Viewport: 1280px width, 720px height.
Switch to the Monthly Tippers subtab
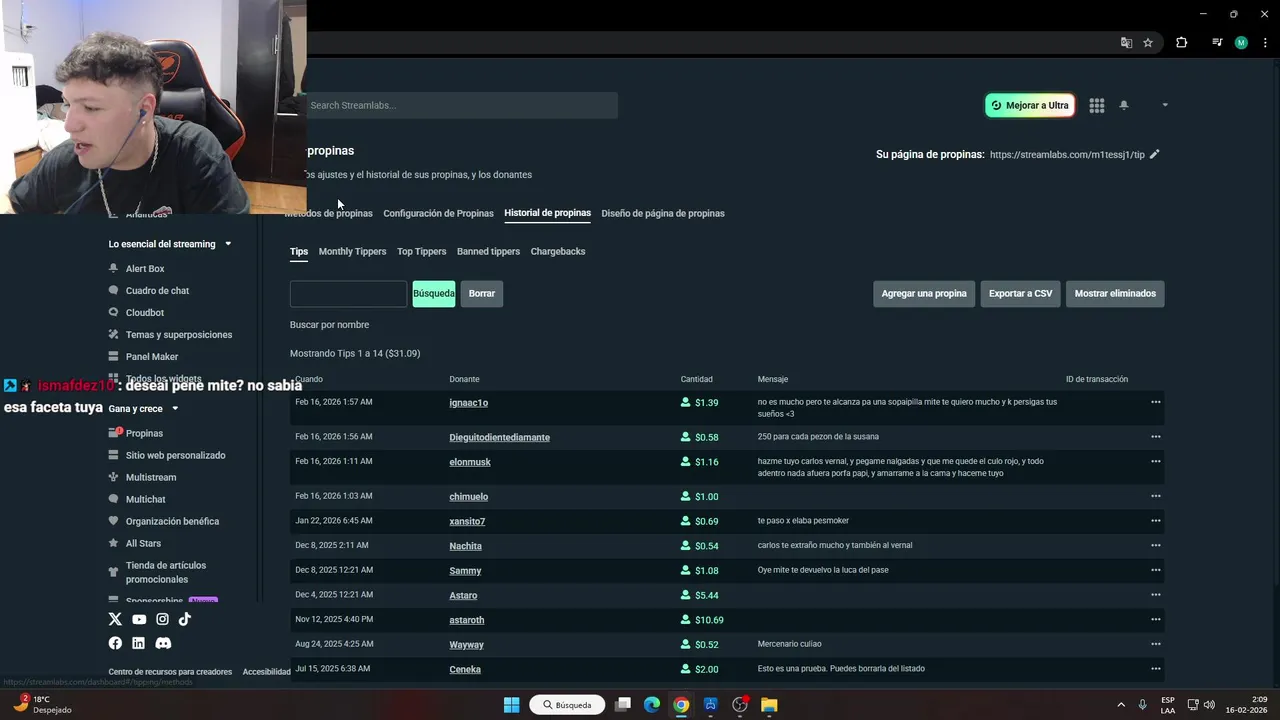352,251
